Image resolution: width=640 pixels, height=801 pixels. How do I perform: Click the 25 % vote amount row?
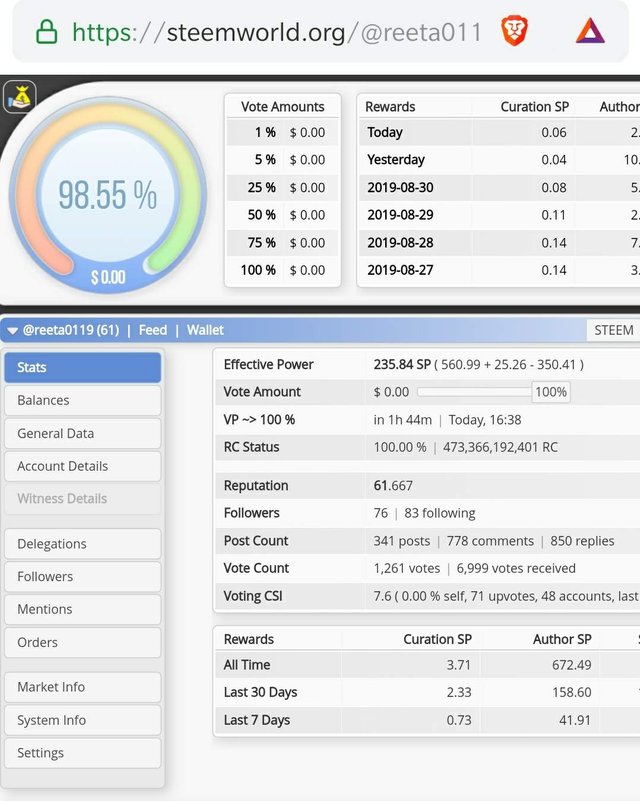[282, 187]
